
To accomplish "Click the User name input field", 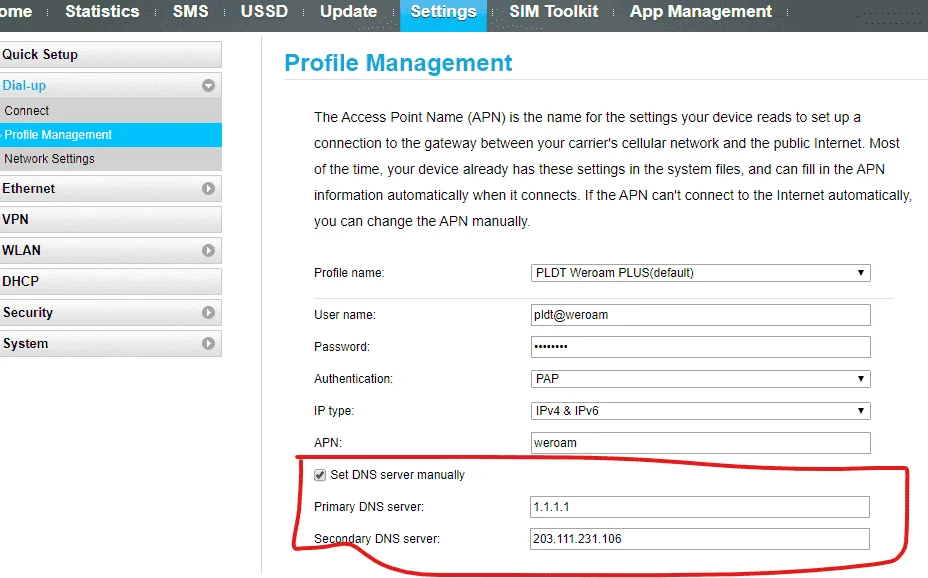I will [701, 315].
